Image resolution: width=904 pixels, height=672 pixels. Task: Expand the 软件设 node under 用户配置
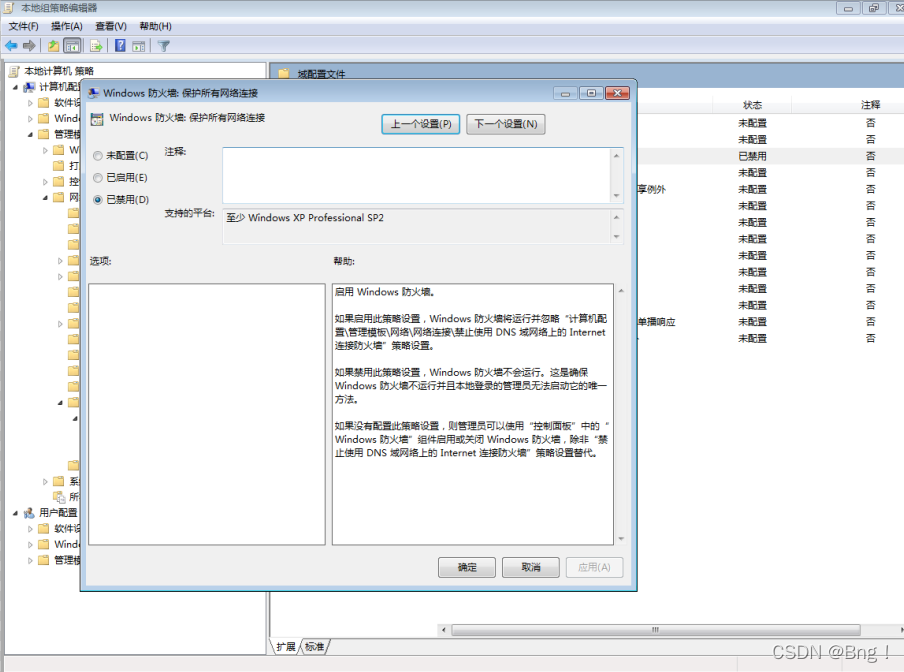coord(31,528)
